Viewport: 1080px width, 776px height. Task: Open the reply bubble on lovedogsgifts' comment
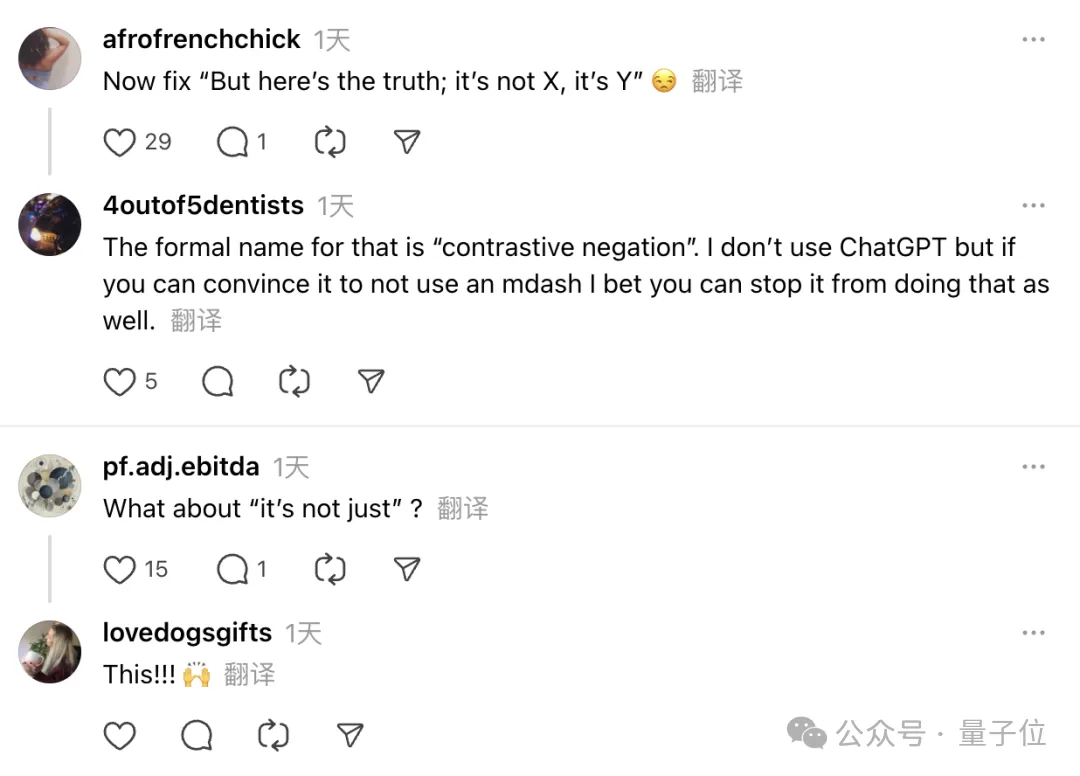pyautogui.click(x=196, y=735)
